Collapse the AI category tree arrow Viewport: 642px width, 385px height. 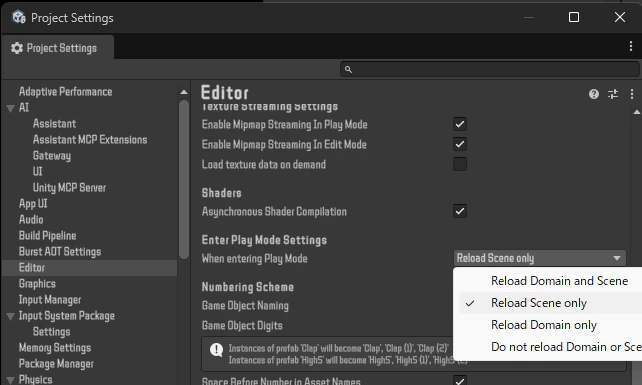[x=11, y=108]
